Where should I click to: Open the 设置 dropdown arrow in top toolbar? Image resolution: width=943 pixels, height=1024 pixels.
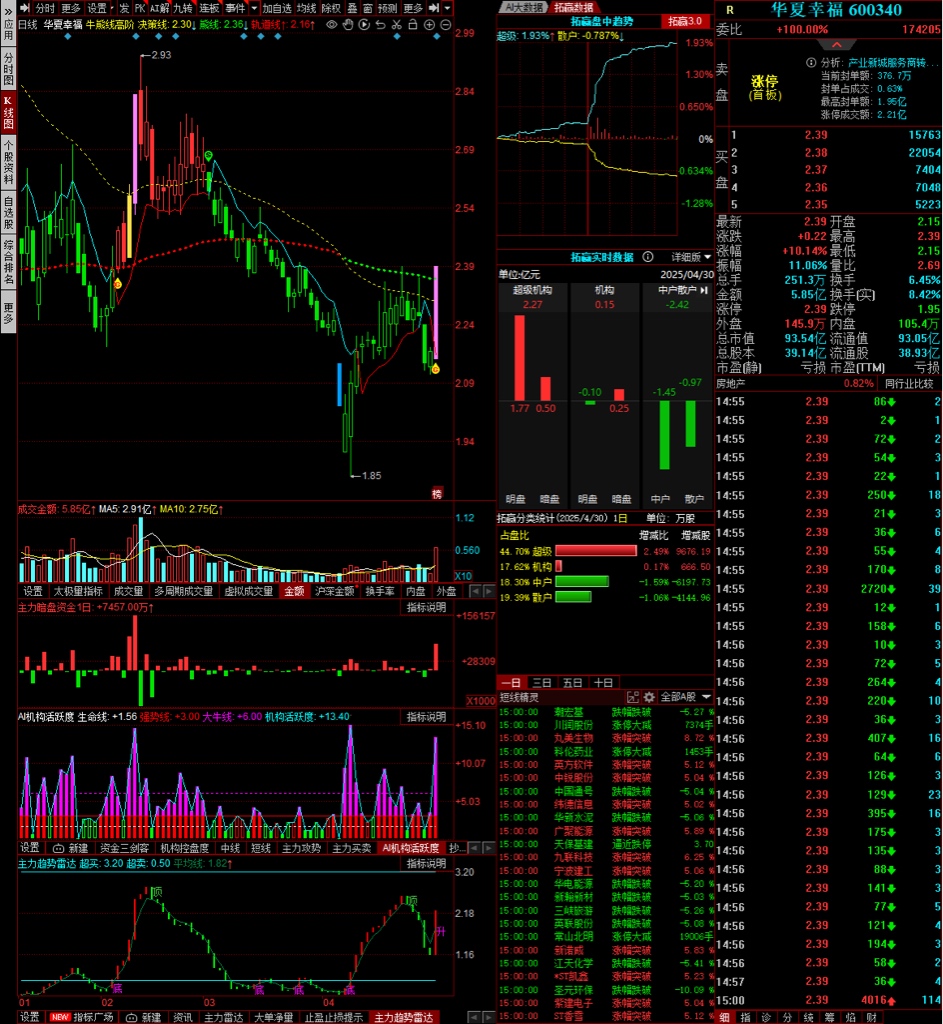tap(112, 8)
